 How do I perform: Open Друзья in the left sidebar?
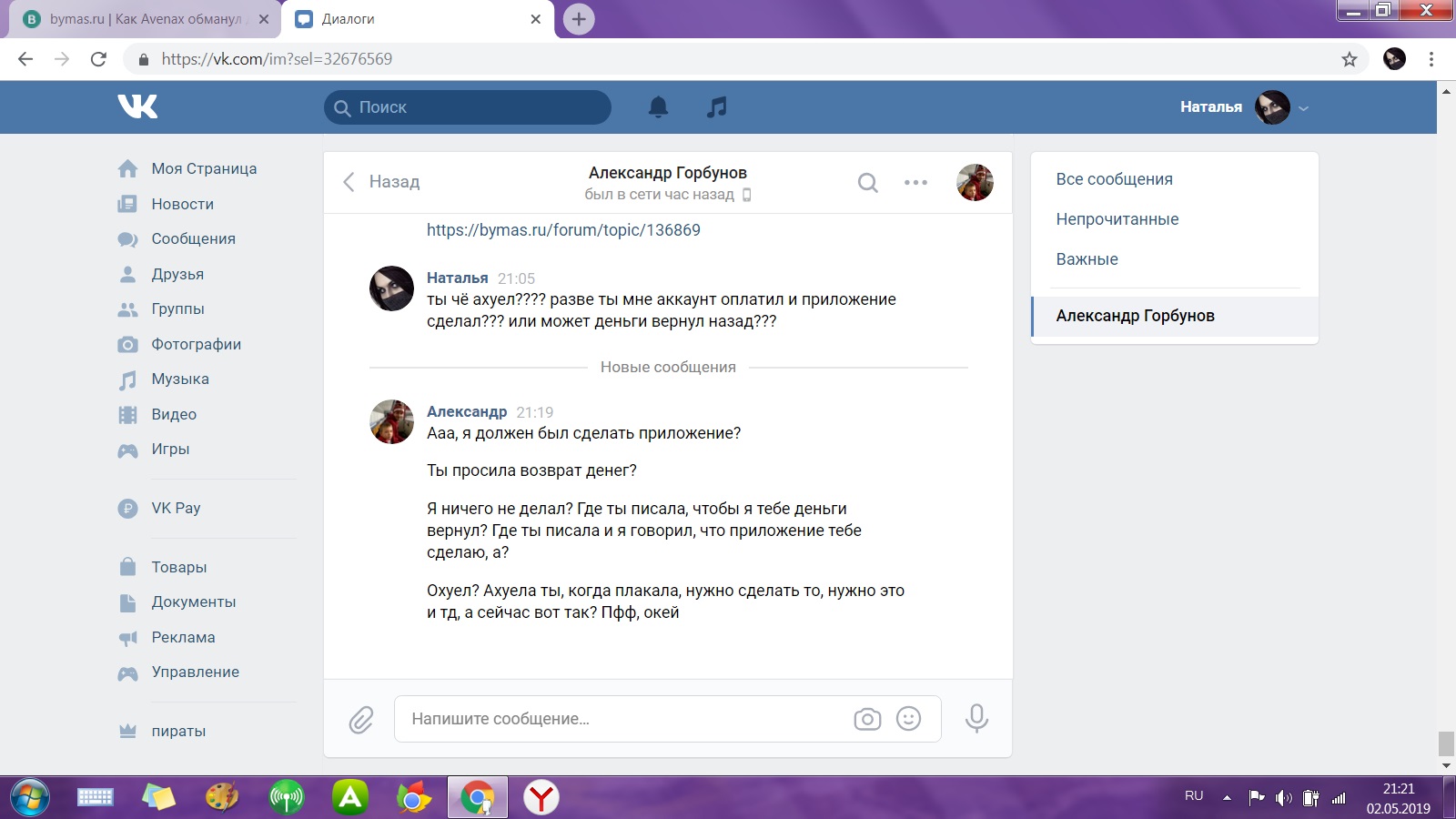point(177,274)
